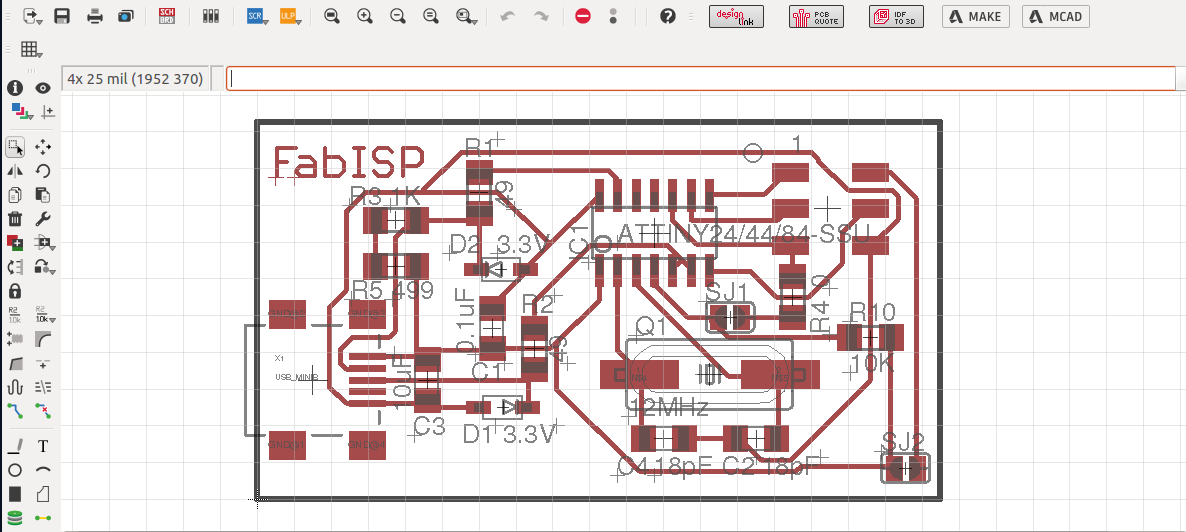1186x532 pixels.
Task: Select the Smash tool
Action: click(14, 338)
